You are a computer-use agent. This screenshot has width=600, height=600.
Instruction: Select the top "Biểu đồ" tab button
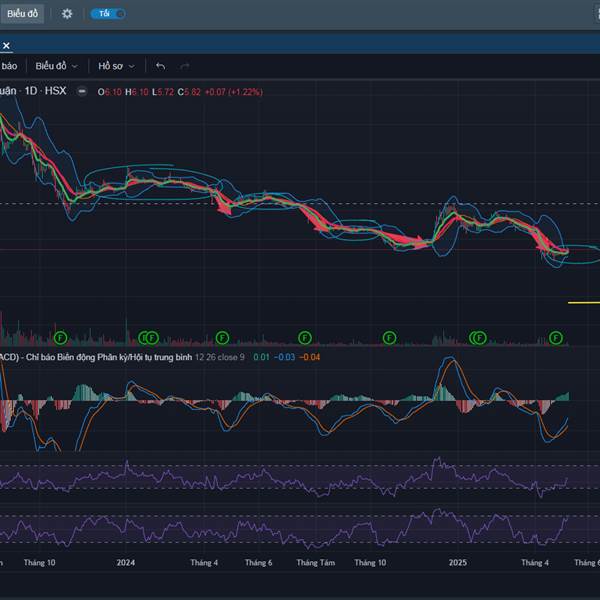22,14
